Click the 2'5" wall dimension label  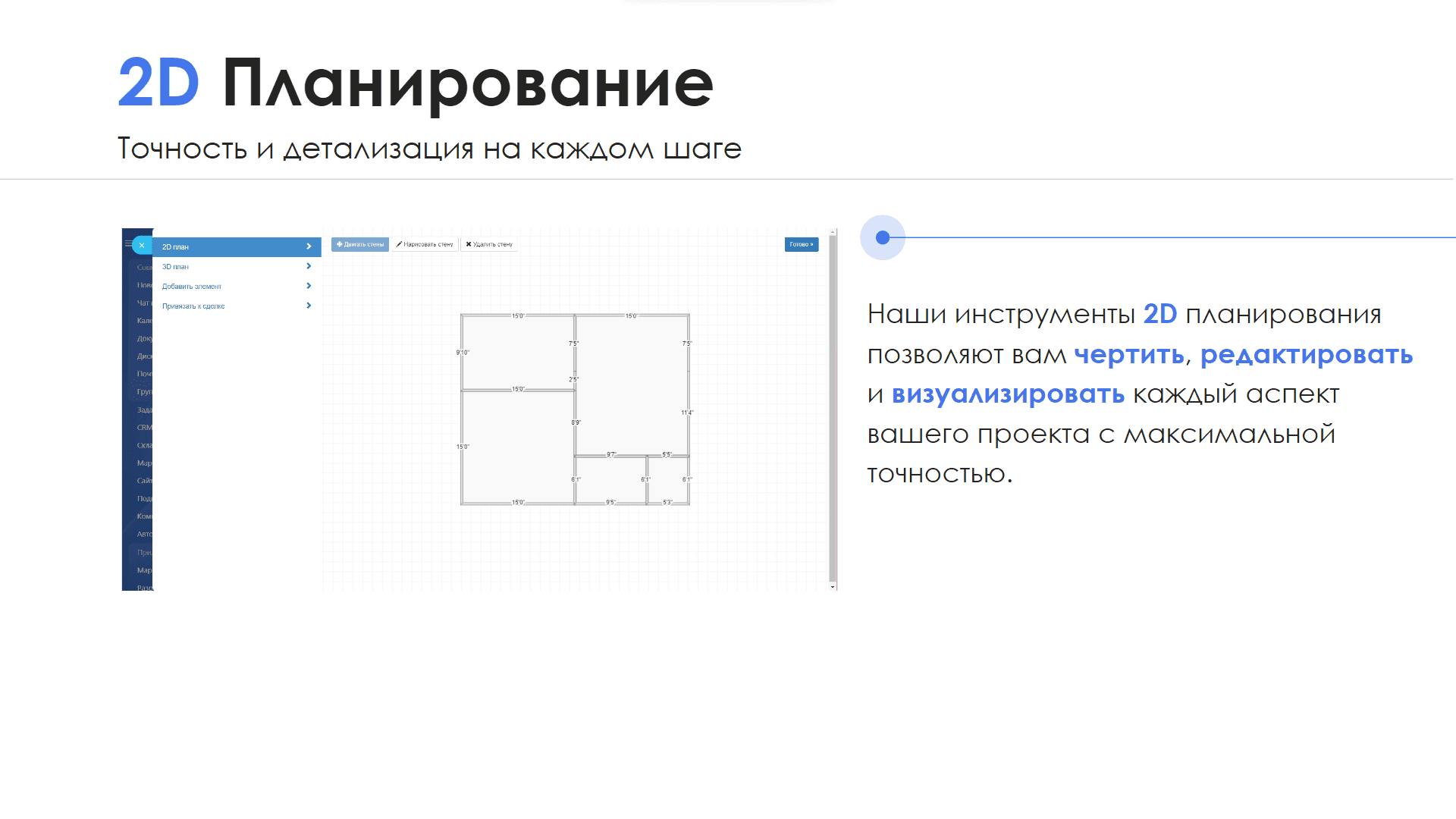pos(574,380)
